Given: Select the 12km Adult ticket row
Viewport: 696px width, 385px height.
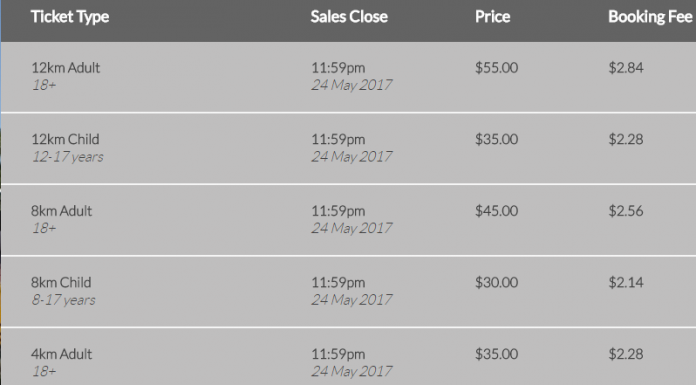Looking at the screenshot, I should pos(348,77).
